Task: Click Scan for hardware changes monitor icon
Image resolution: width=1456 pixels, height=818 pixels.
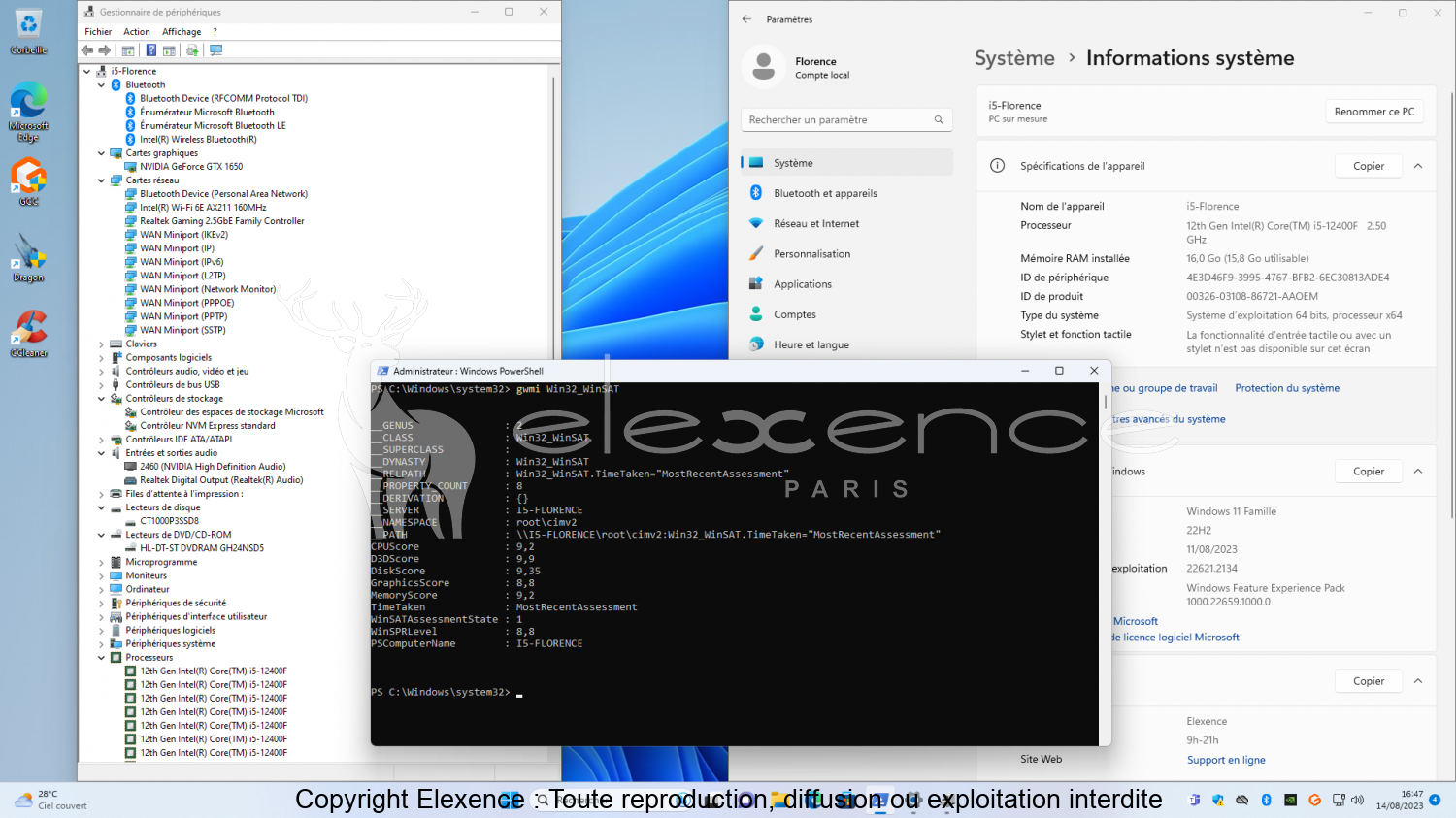Action: coord(215,50)
